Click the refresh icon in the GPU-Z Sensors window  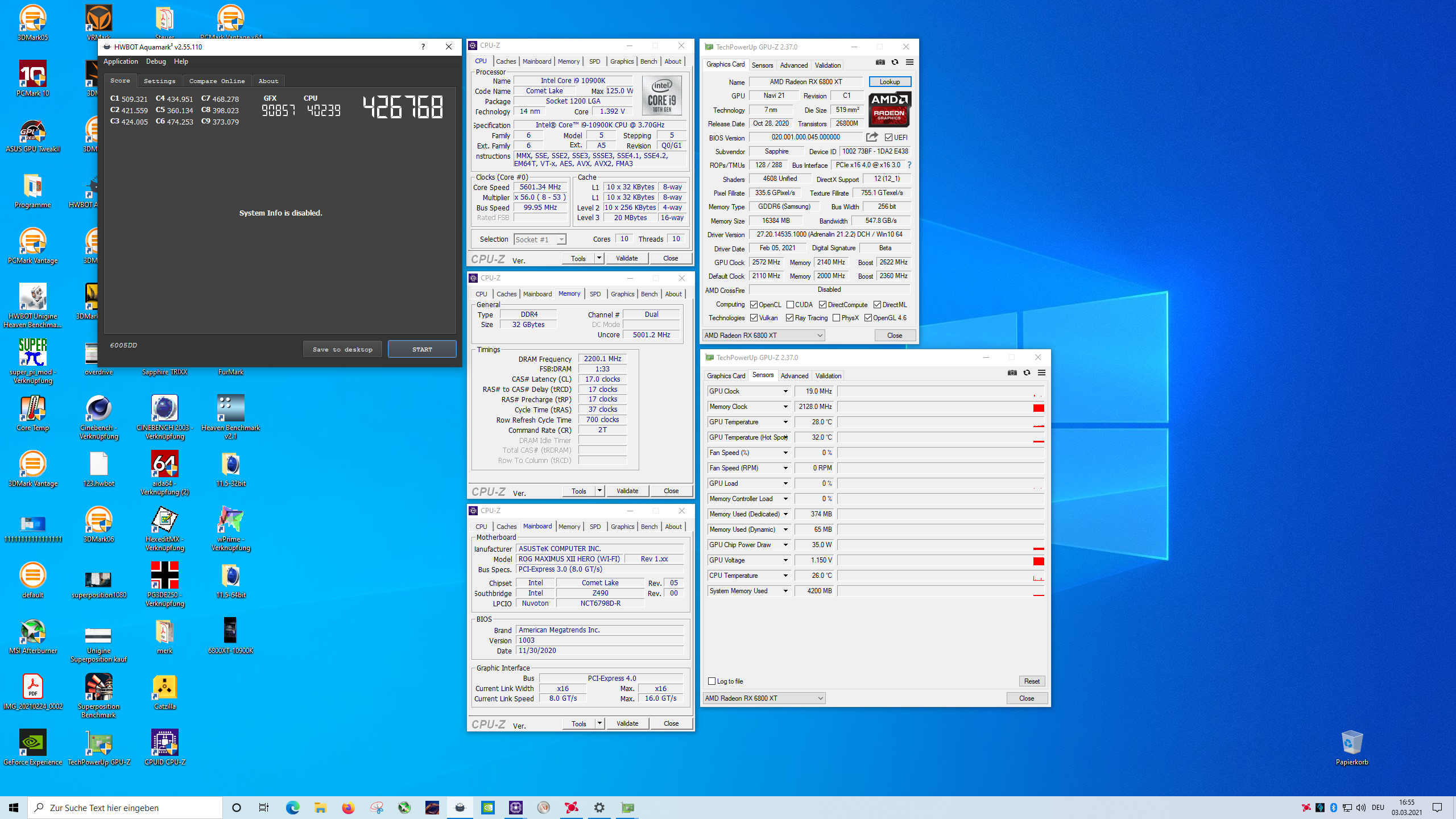click(x=1027, y=373)
